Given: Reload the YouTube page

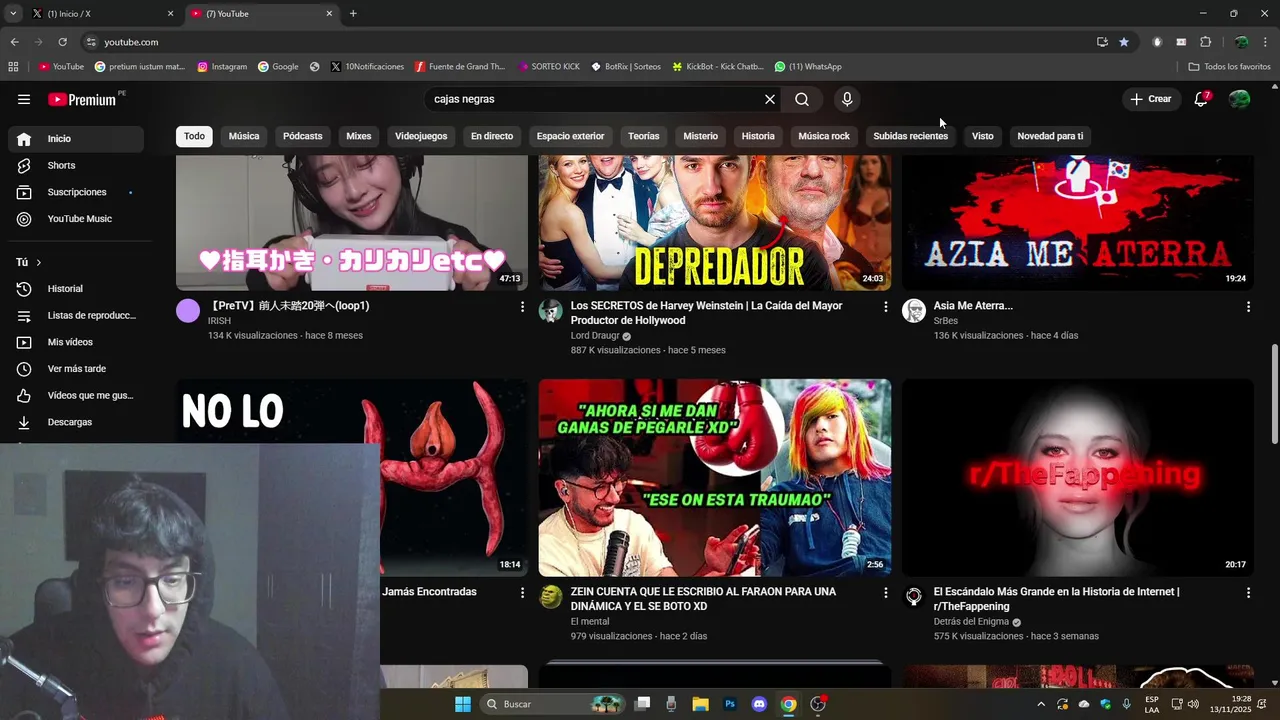Looking at the screenshot, I should [62, 42].
